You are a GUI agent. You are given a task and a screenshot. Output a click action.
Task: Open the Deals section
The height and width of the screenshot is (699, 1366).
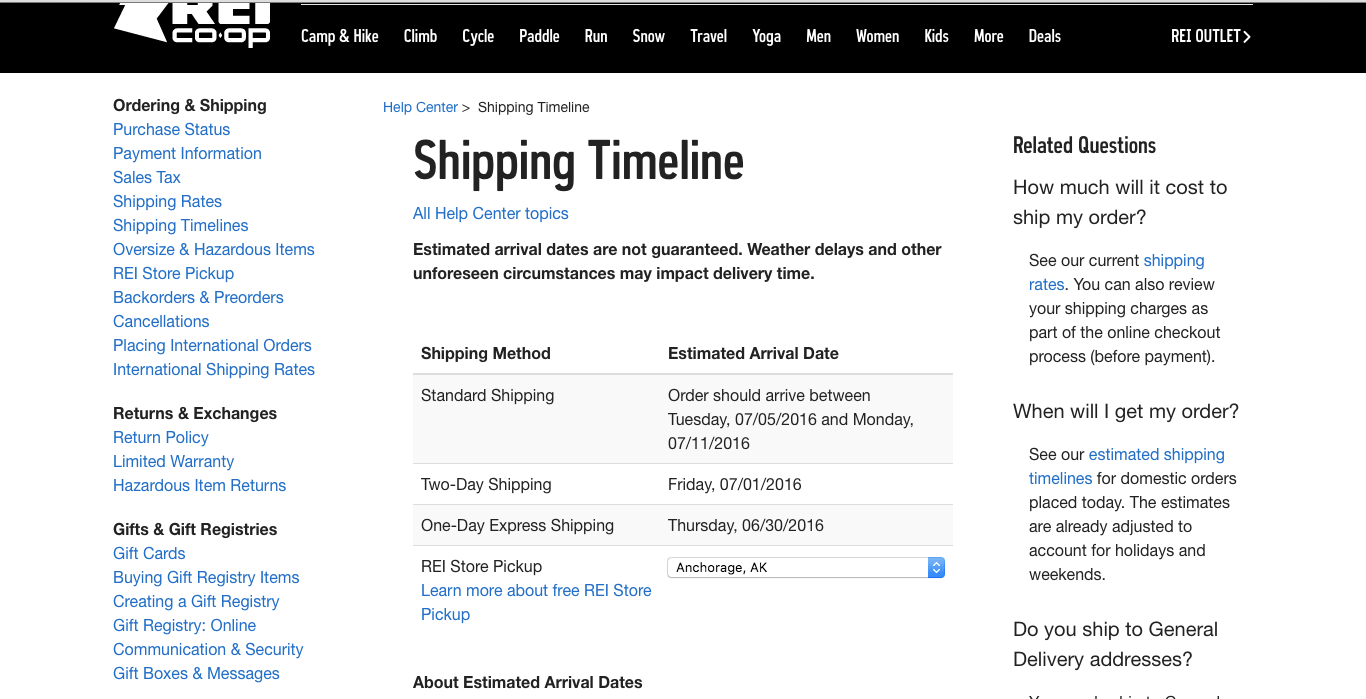tap(1044, 36)
